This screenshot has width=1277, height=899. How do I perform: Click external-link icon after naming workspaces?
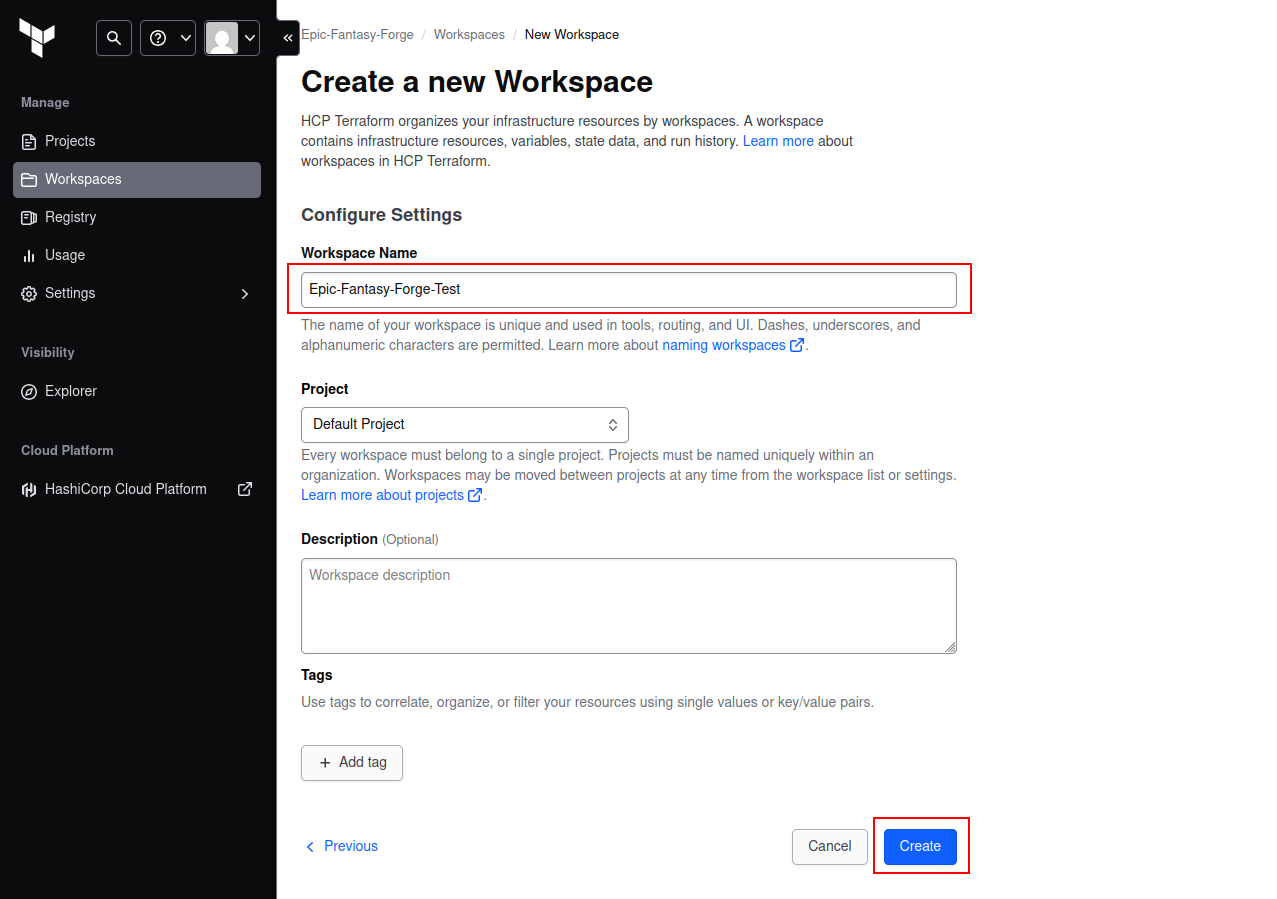[x=797, y=345]
